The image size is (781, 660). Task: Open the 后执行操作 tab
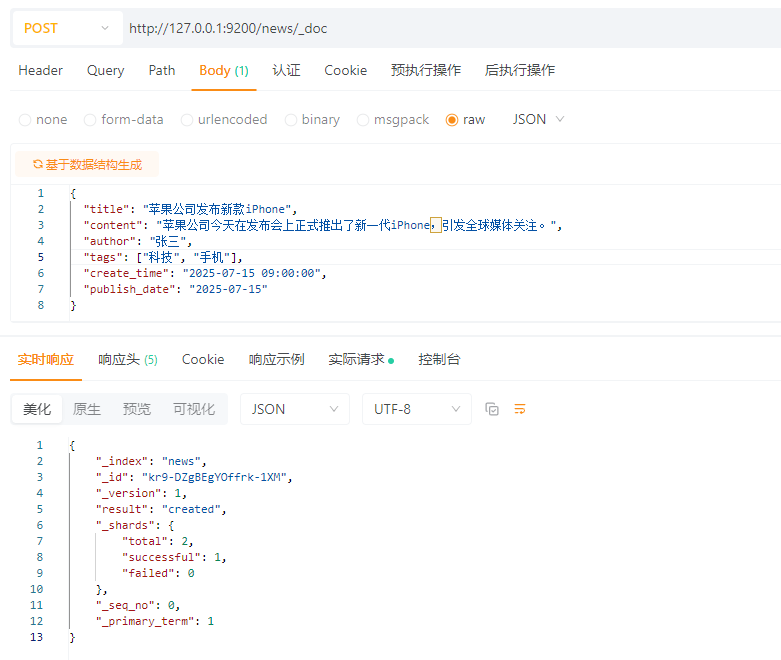tap(520, 70)
